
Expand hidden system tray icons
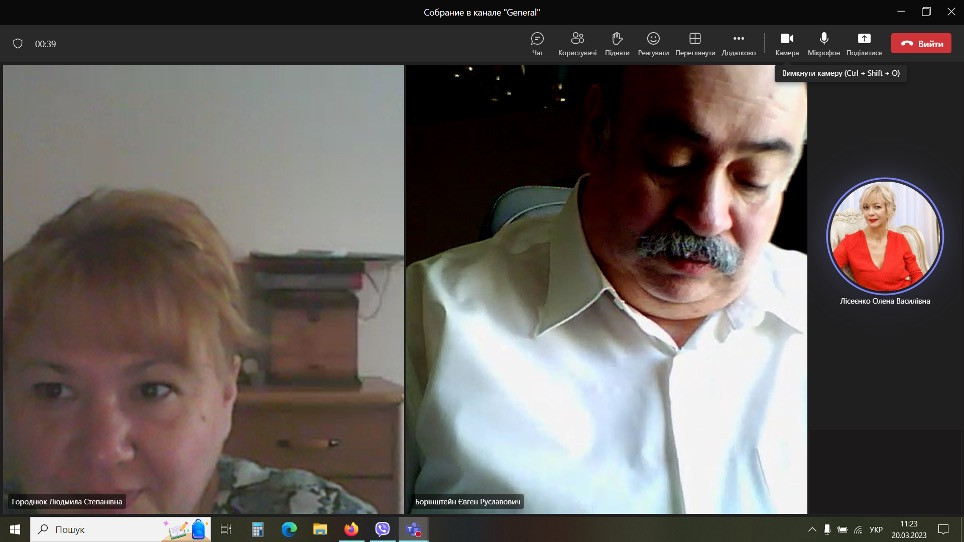[812, 529]
